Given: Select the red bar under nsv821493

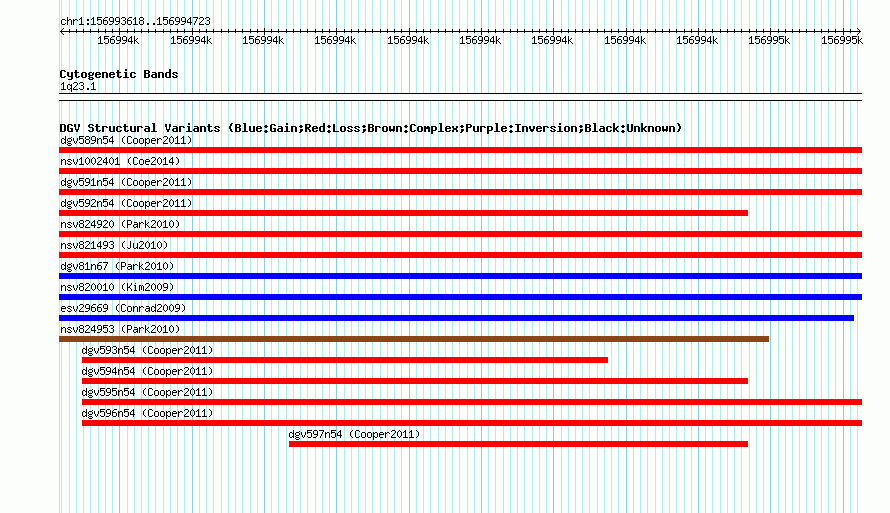Looking at the screenshot, I should pyautogui.click(x=460, y=255).
